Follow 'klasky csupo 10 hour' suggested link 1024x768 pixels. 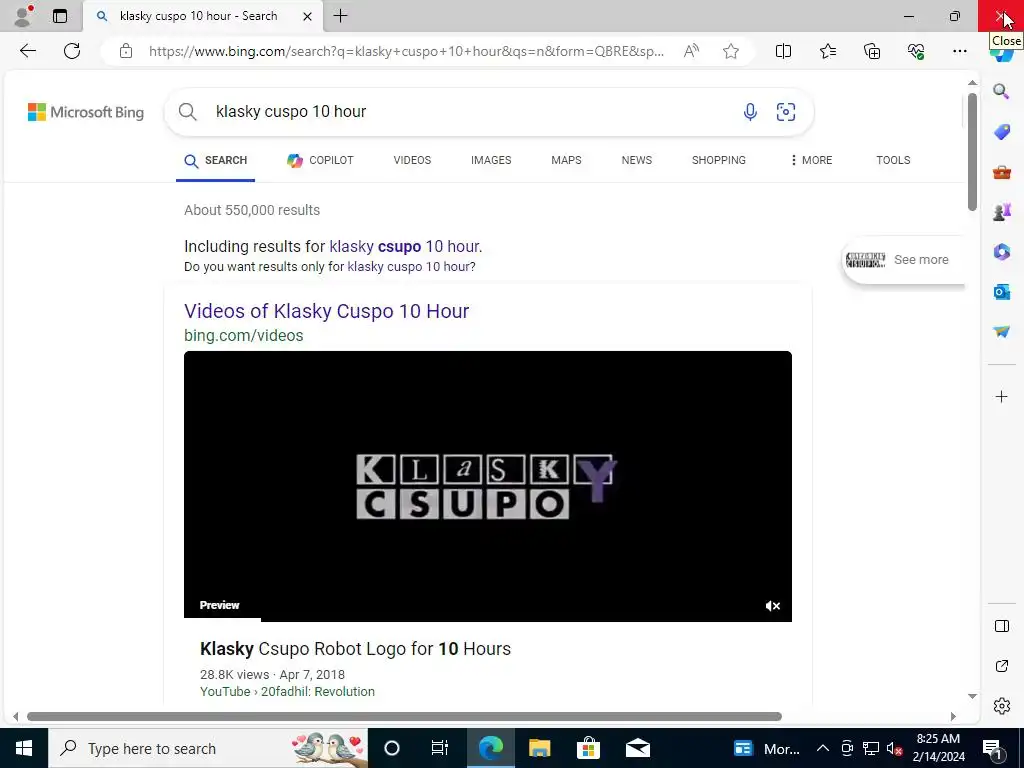[404, 247]
